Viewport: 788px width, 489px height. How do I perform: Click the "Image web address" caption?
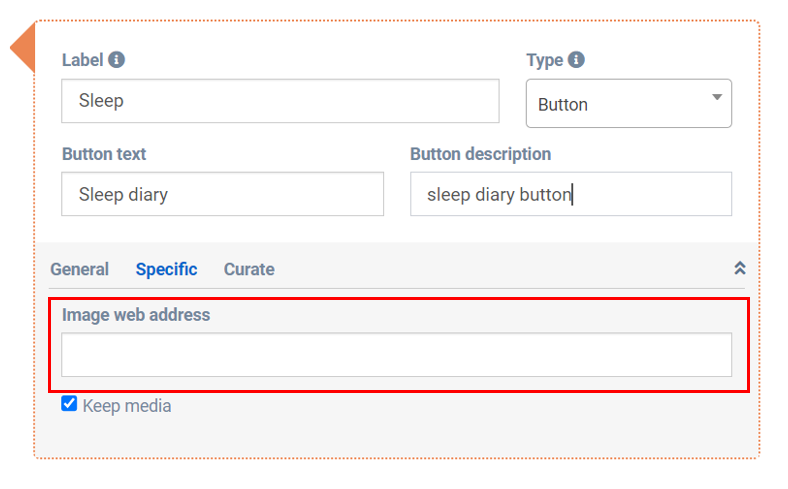tap(136, 314)
